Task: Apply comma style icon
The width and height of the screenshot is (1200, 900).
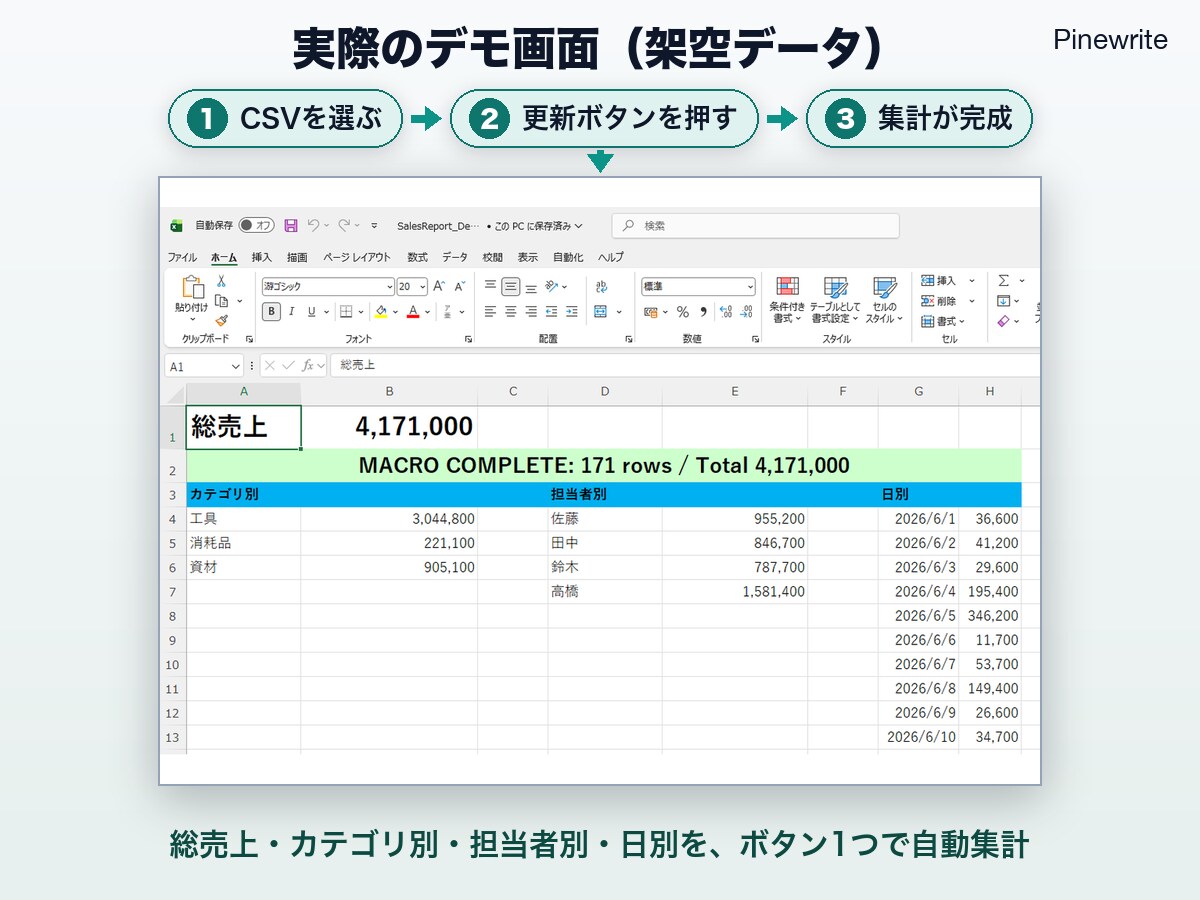Action: tap(703, 312)
